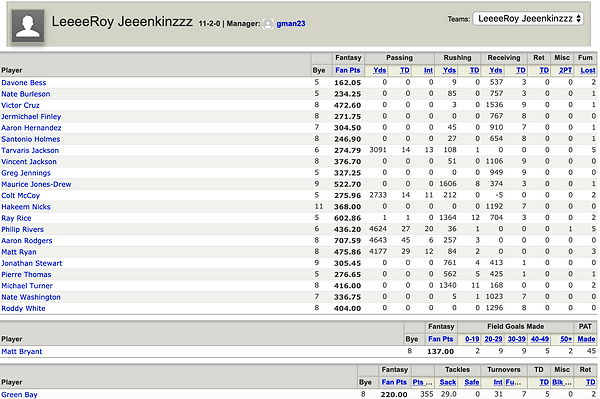
Task: Open Philip Rivers player link
Action: [22, 229]
